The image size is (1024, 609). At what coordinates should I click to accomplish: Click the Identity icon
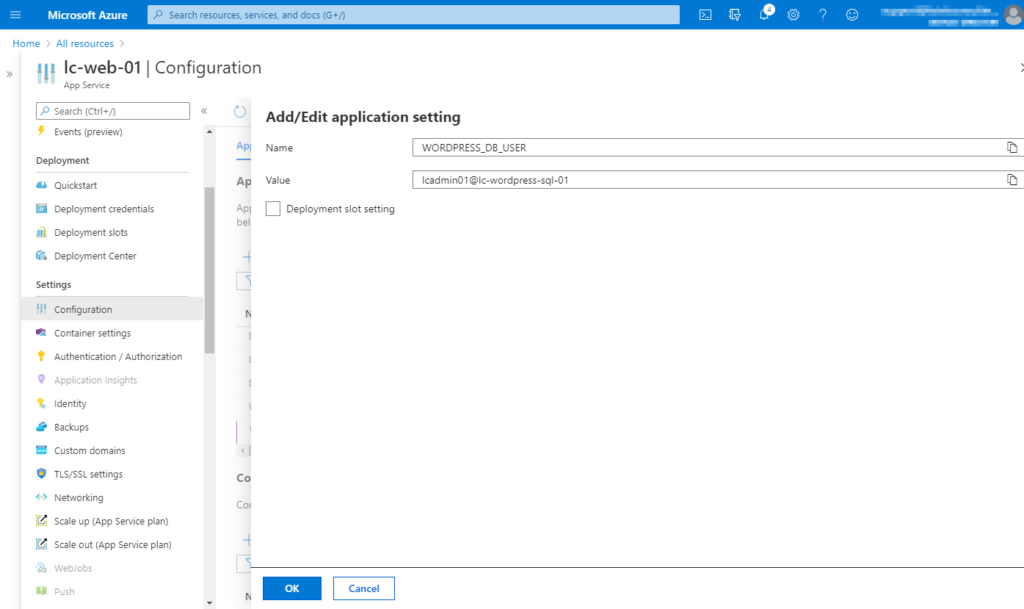(42, 403)
